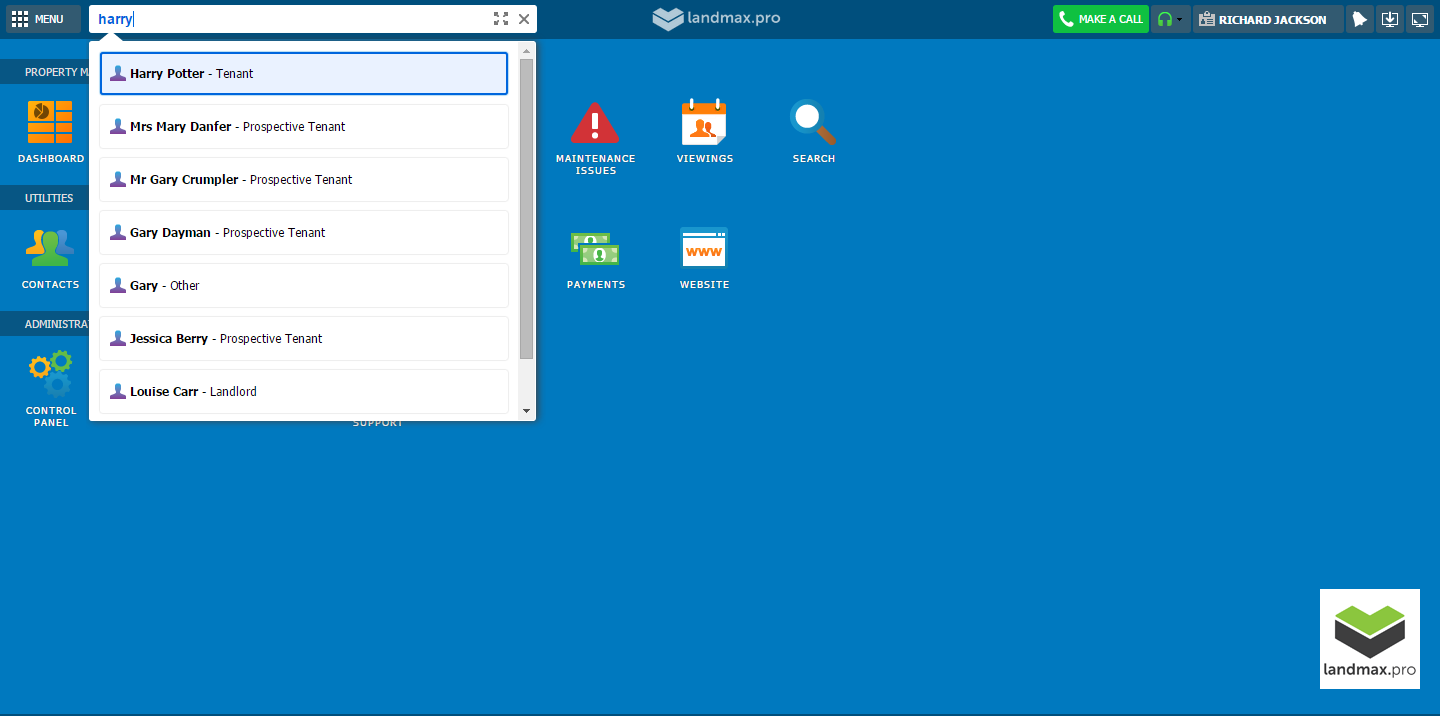Open the Search magnifier icon
Screen dimensions: 1440x716
(813, 124)
